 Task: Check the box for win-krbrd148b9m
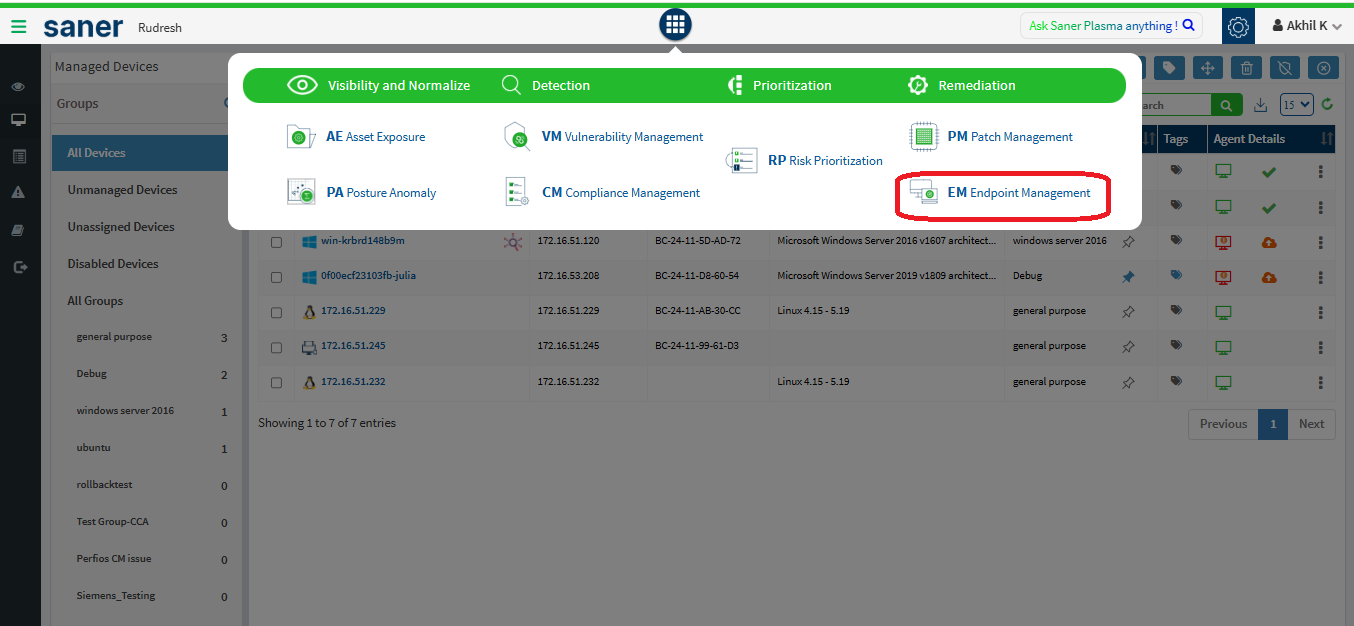tap(276, 242)
